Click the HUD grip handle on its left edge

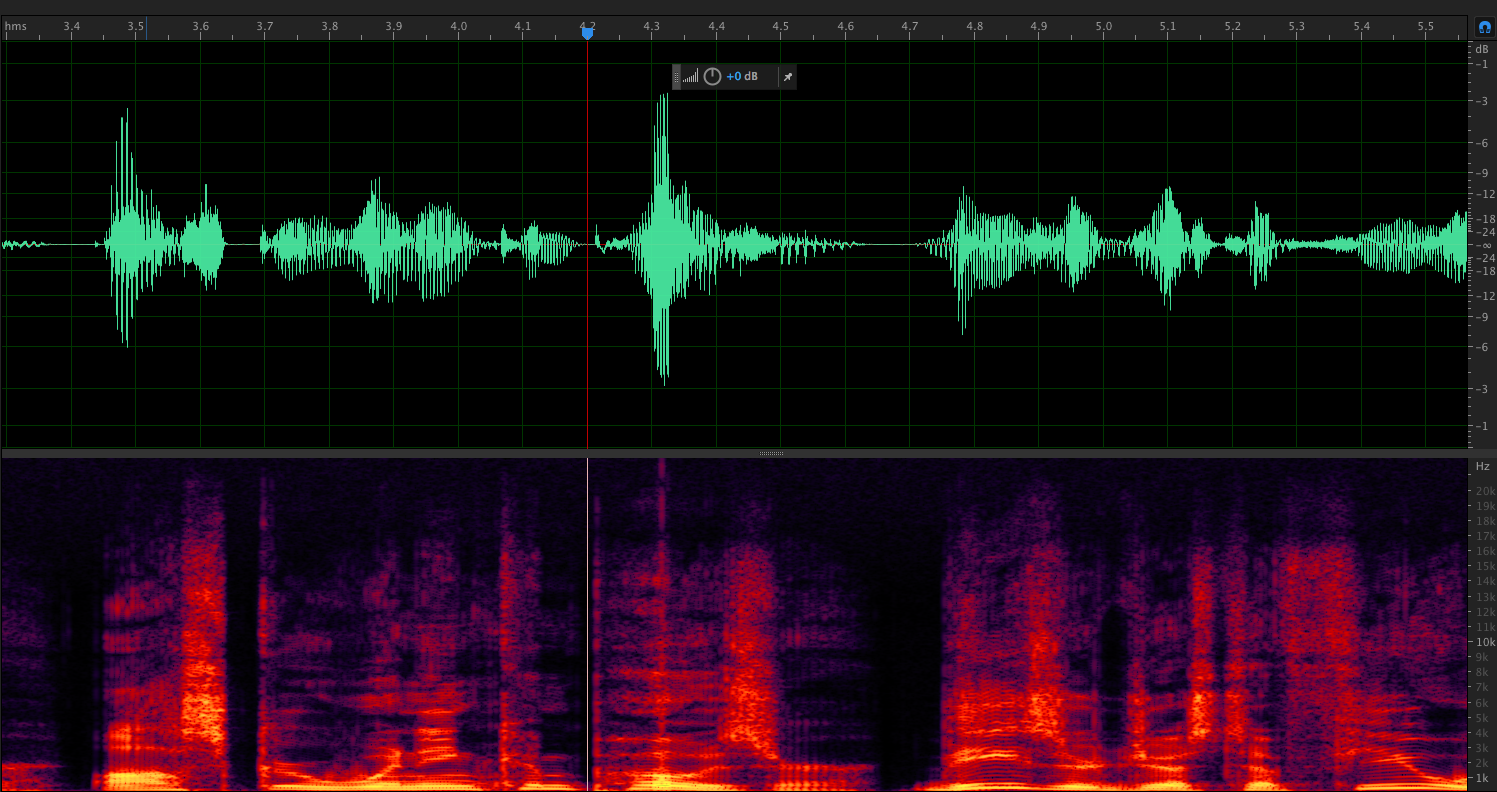677,77
